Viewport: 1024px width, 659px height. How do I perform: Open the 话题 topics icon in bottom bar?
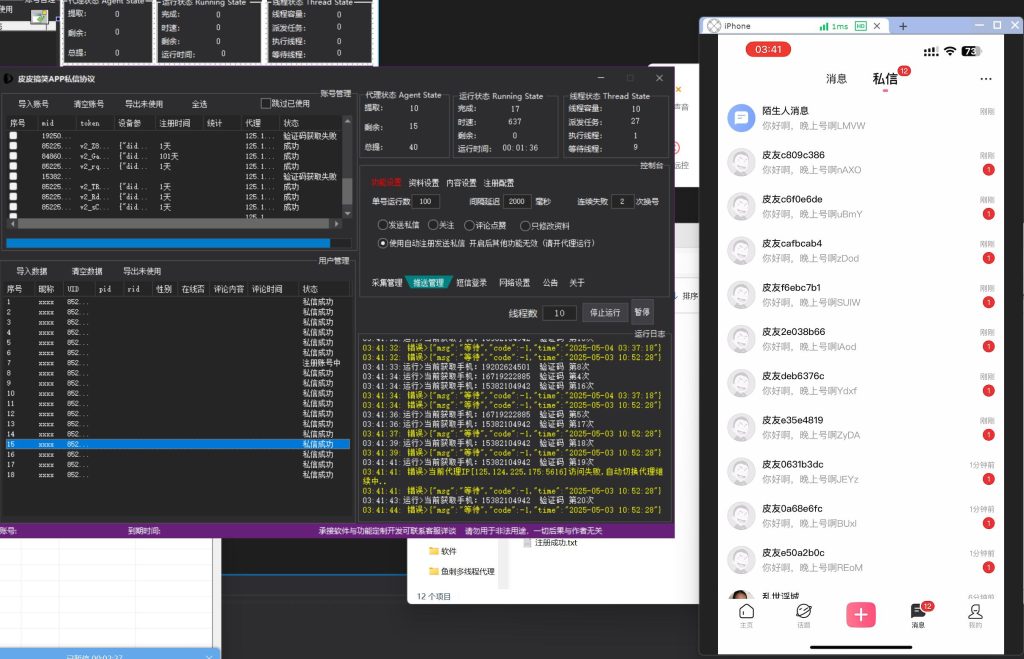pyautogui.click(x=803, y=613)
